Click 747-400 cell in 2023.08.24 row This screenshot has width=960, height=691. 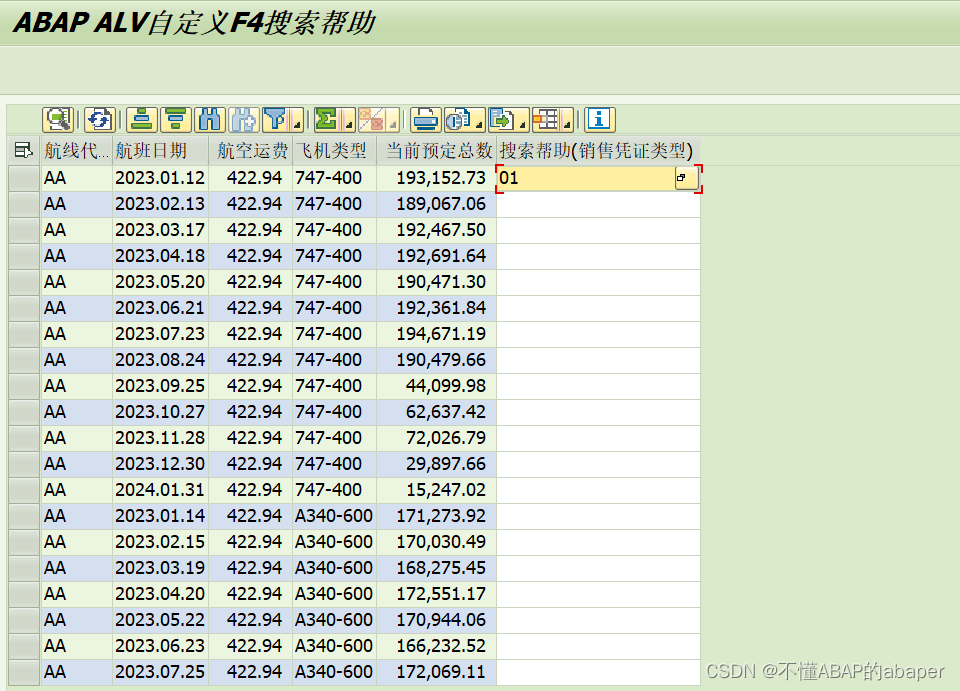pos(334,360)
